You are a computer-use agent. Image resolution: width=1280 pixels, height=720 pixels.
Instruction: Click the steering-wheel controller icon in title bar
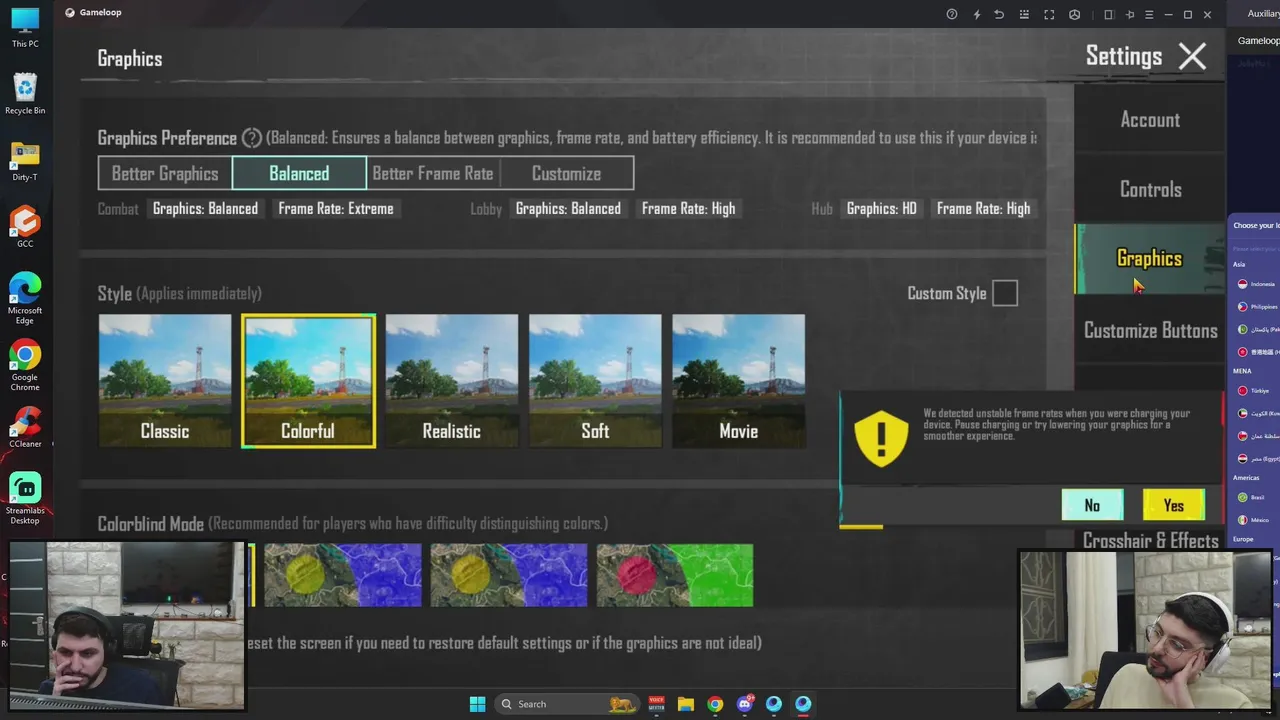pos(1074,14)
